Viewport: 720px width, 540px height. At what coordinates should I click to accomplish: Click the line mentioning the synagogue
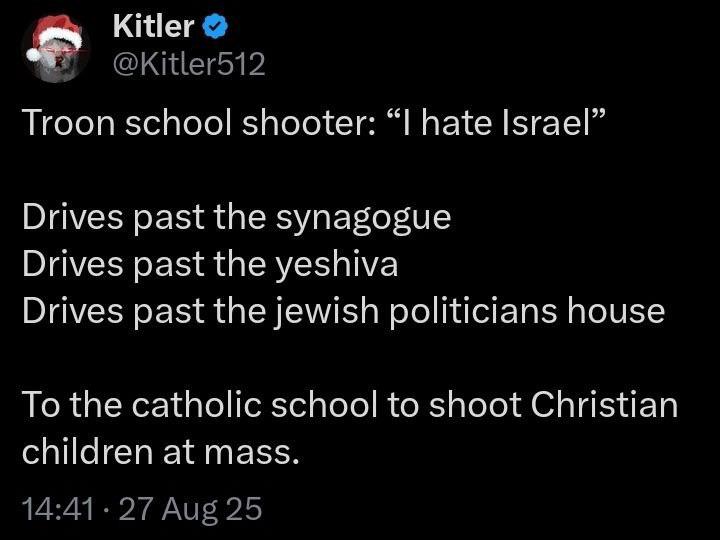tap(236, 218)
